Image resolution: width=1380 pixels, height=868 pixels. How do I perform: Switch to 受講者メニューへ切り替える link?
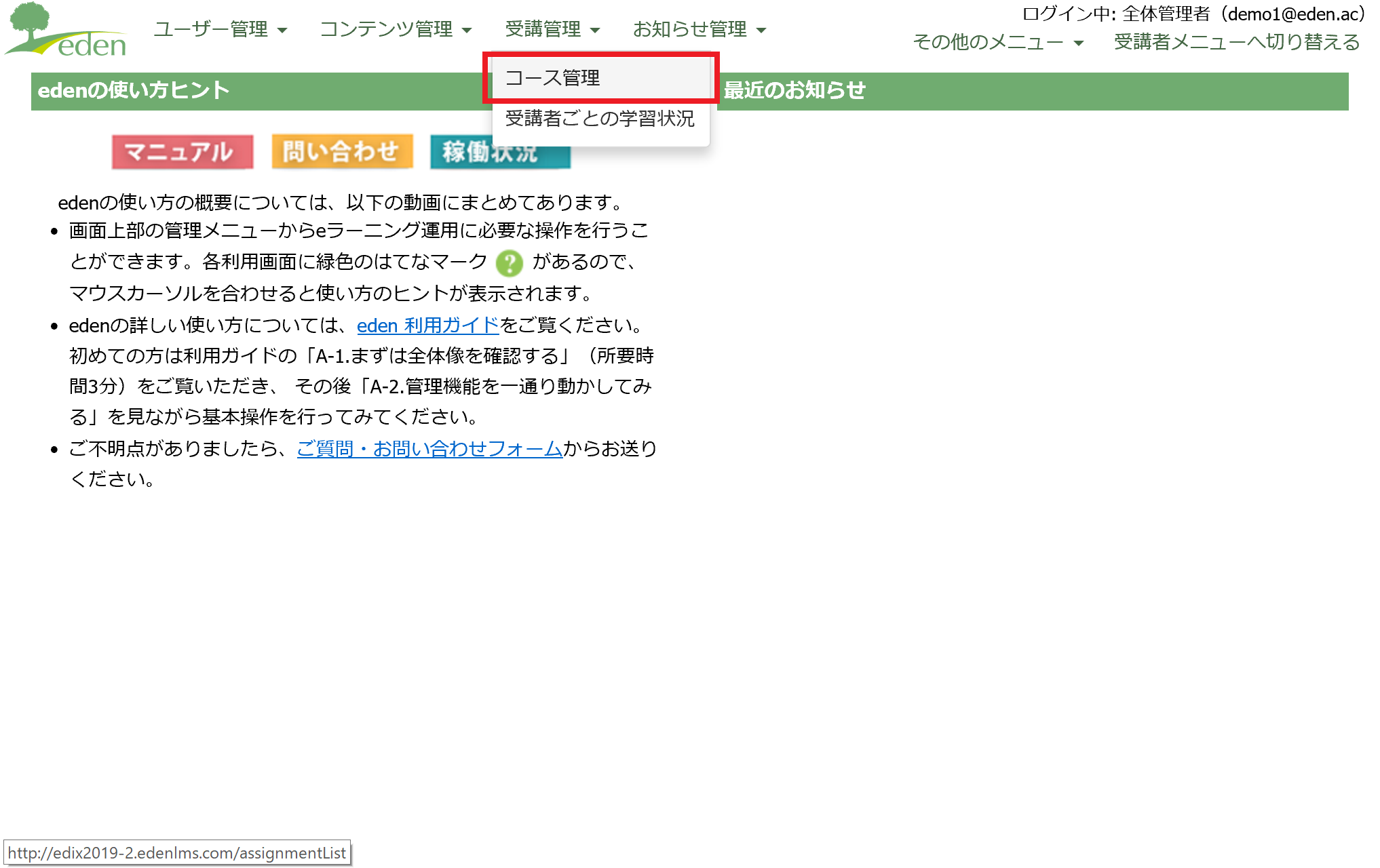click(x=1236, y=42)
